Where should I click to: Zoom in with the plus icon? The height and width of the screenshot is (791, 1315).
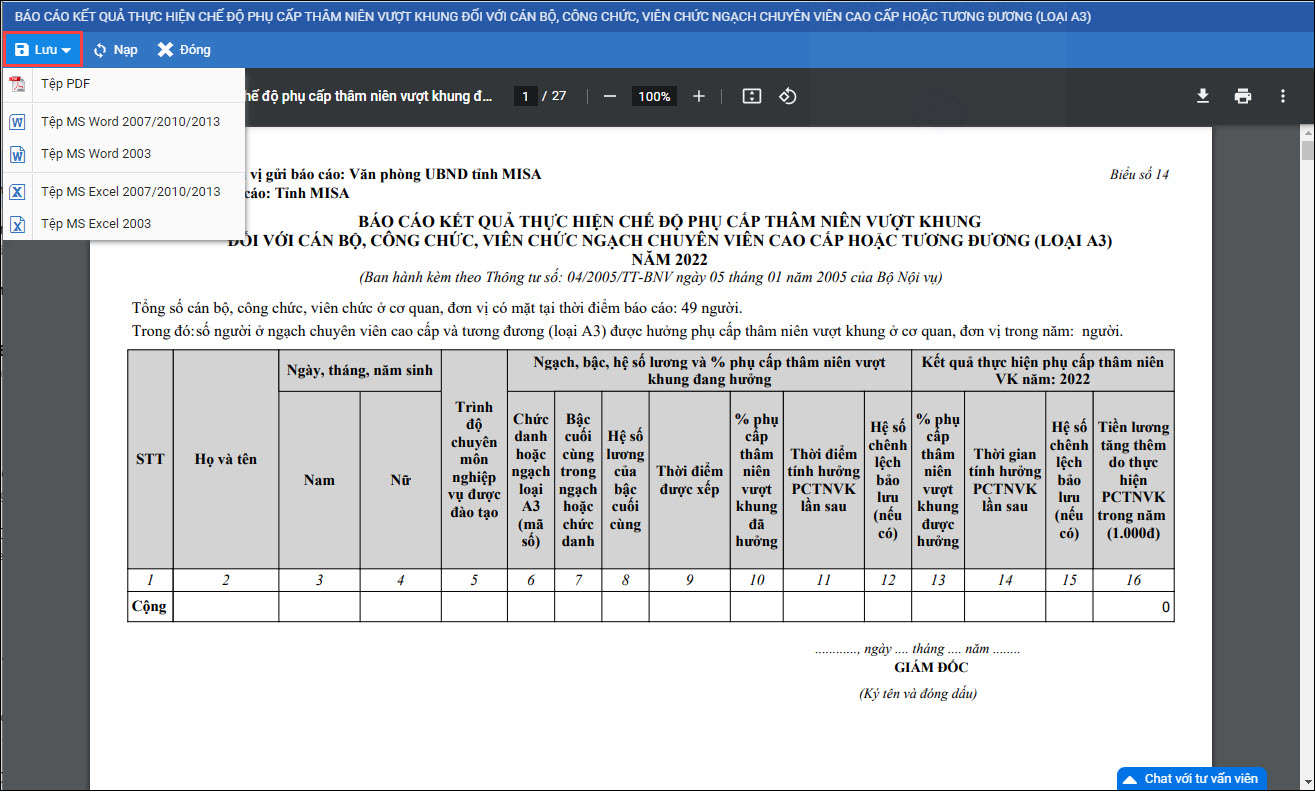point(699,96)
